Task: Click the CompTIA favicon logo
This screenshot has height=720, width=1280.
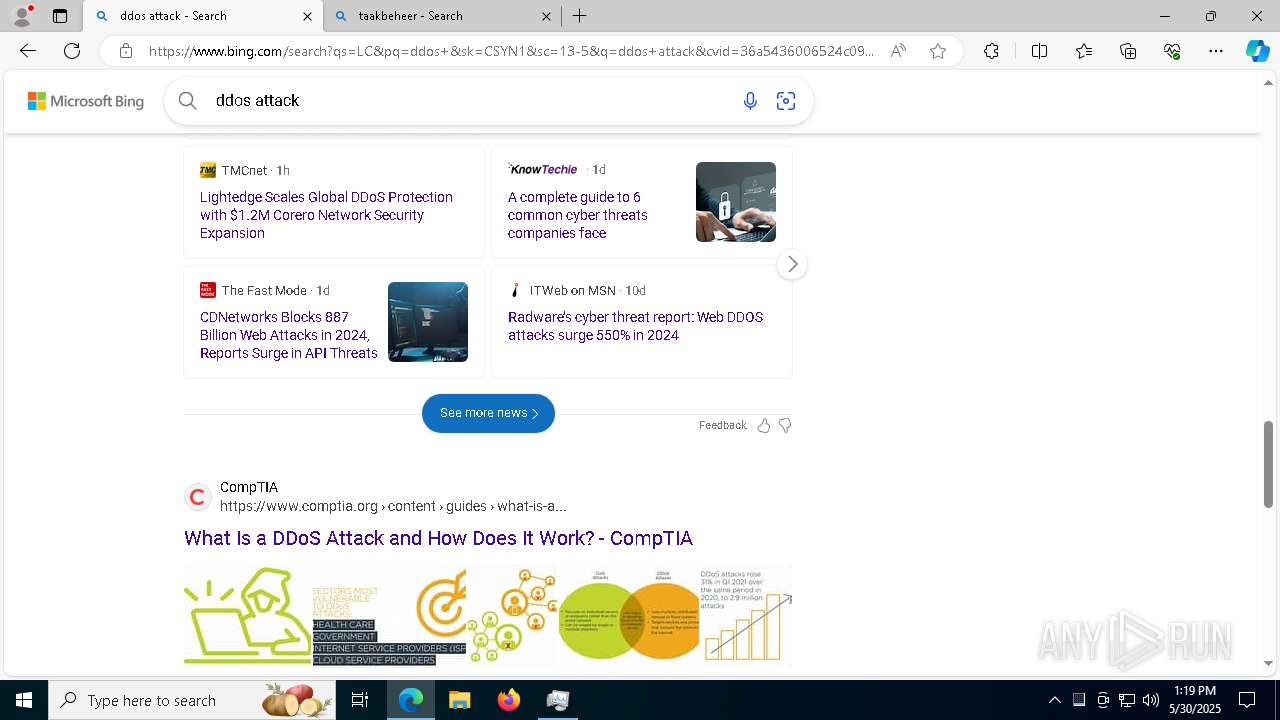Action: [x=198, y=496]
